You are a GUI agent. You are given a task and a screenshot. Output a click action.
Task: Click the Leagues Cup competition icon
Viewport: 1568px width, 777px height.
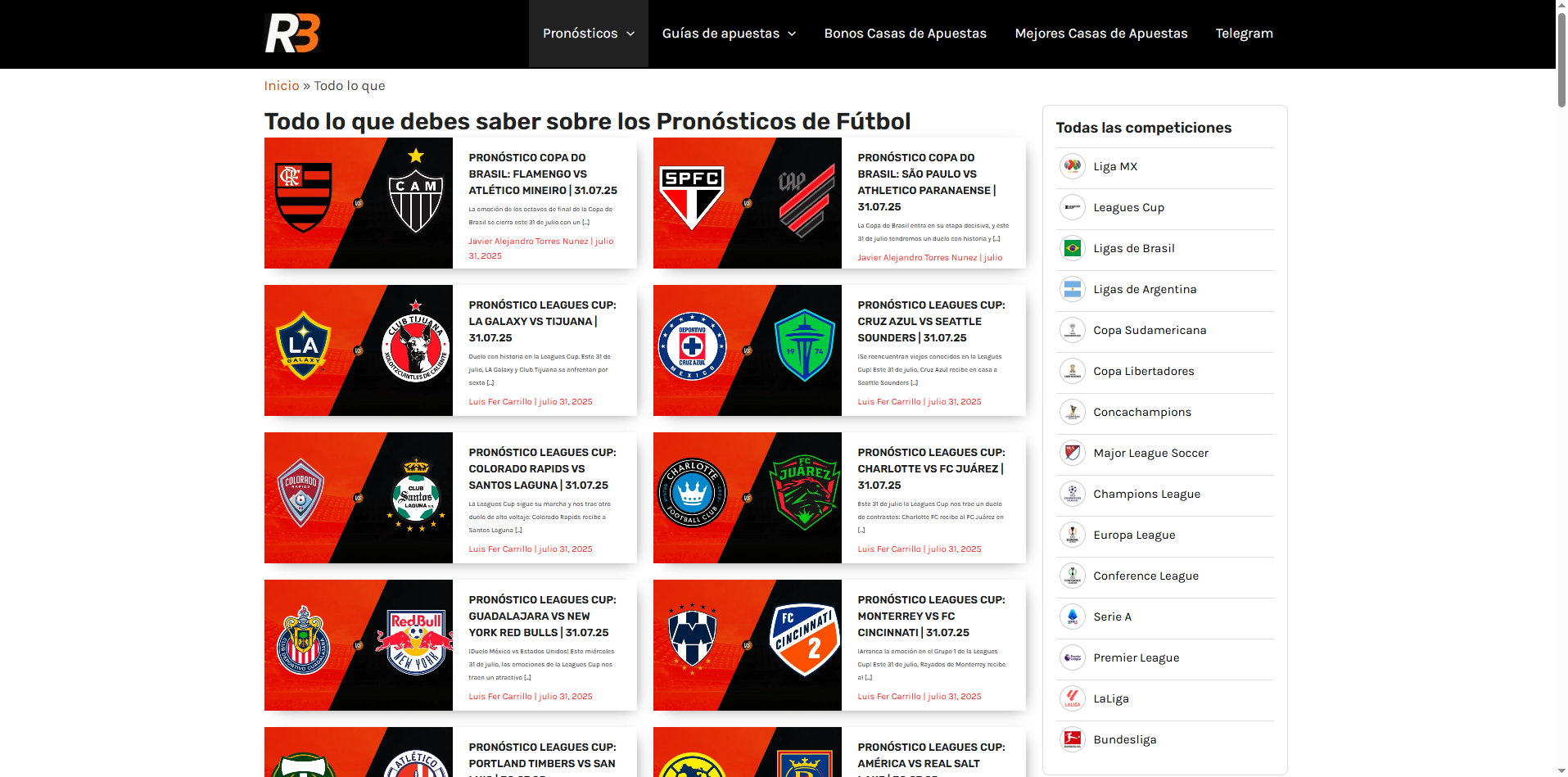coord(1073,207)
